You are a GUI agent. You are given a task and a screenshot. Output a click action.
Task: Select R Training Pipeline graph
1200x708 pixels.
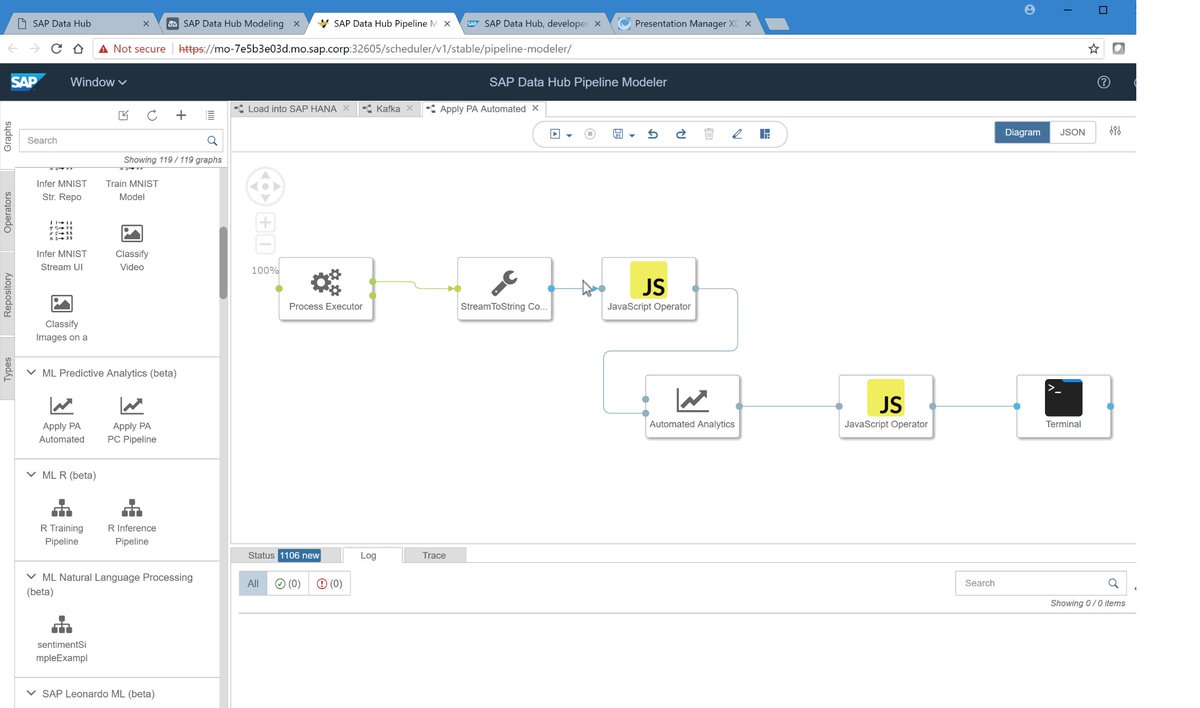click(x=61, y=521)
